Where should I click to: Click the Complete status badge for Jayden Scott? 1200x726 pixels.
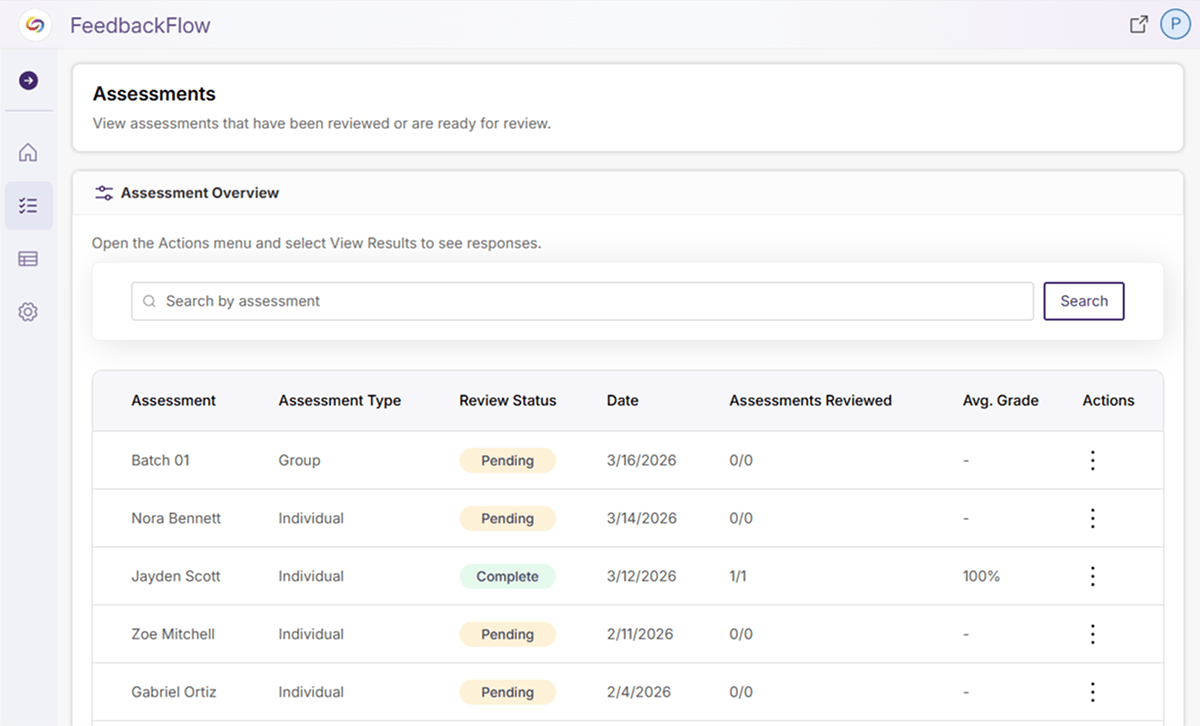[507, 576]
